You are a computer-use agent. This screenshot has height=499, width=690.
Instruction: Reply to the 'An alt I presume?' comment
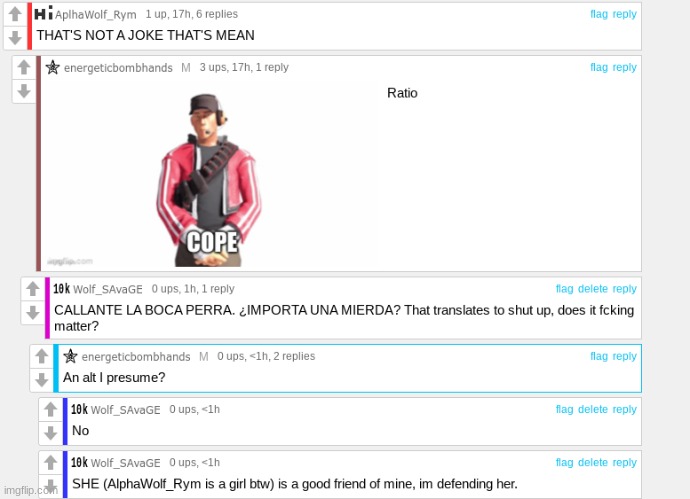(x=624, y=356)
